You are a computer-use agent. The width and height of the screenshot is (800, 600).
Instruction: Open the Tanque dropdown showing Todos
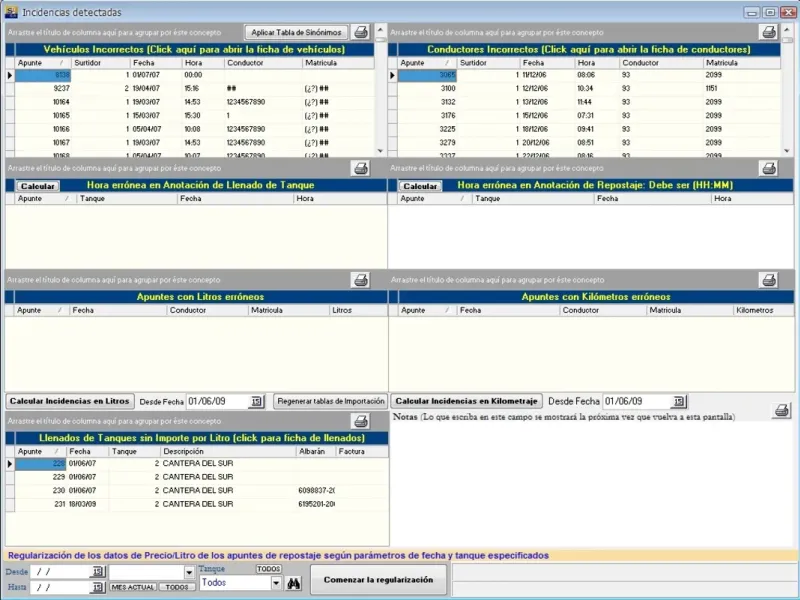click(x=276, y=582)
